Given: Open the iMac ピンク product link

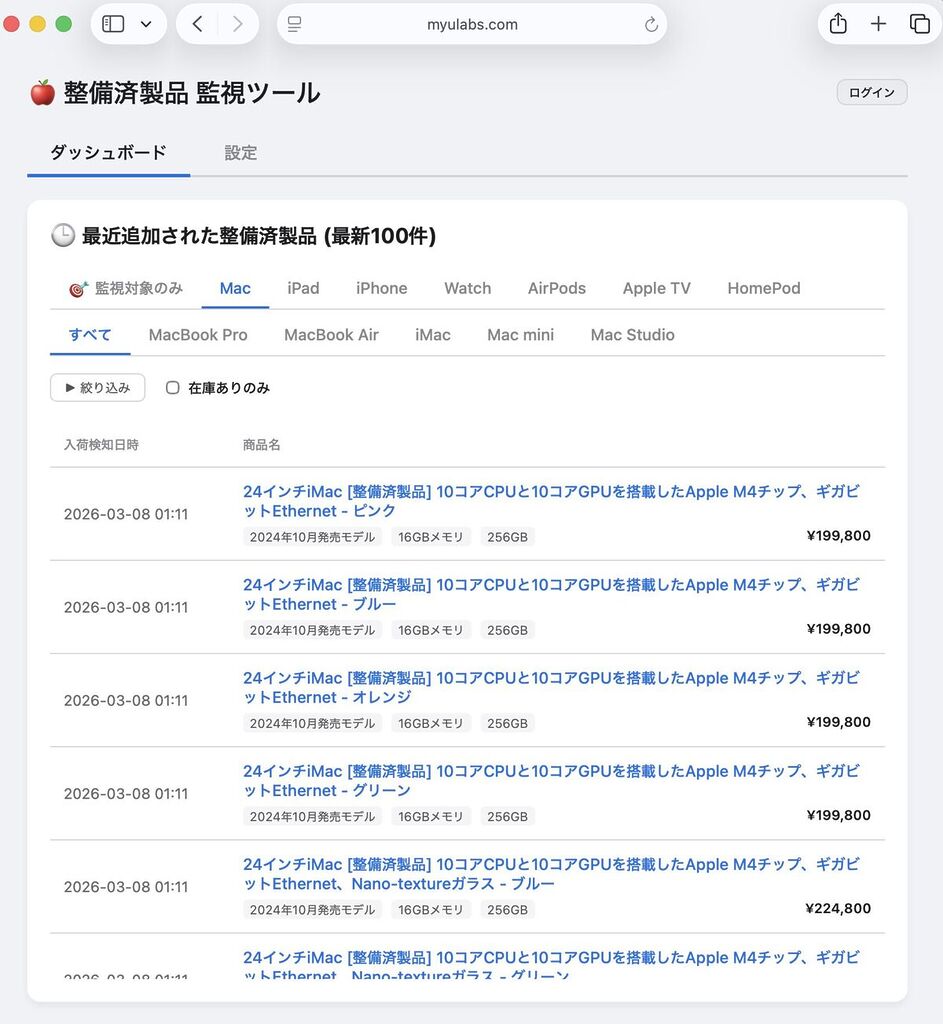Looking at the screenshot, I should click(x=550, y=501).
